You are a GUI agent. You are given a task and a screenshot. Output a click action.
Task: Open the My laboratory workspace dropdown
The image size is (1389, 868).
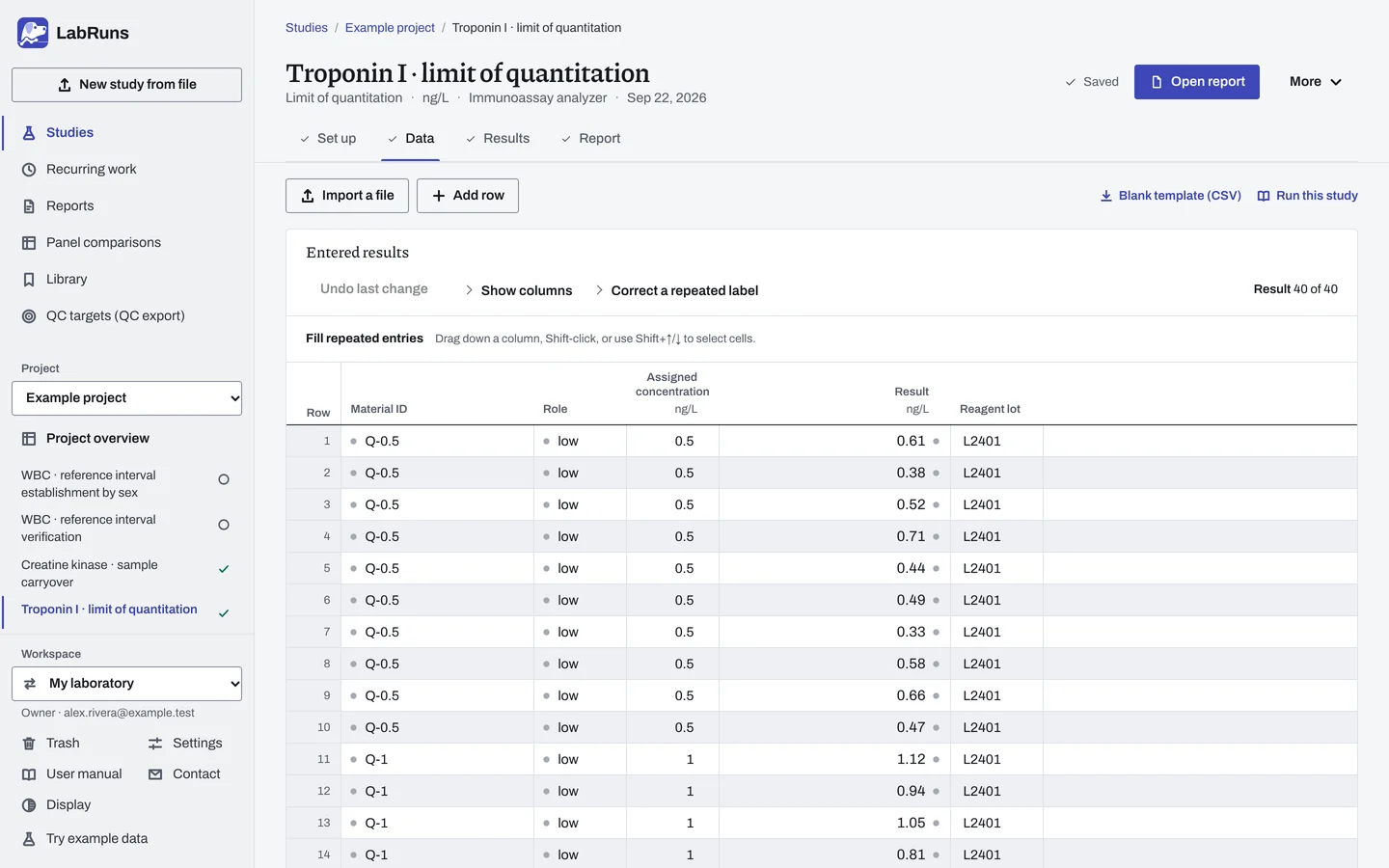tap(126, 684)
